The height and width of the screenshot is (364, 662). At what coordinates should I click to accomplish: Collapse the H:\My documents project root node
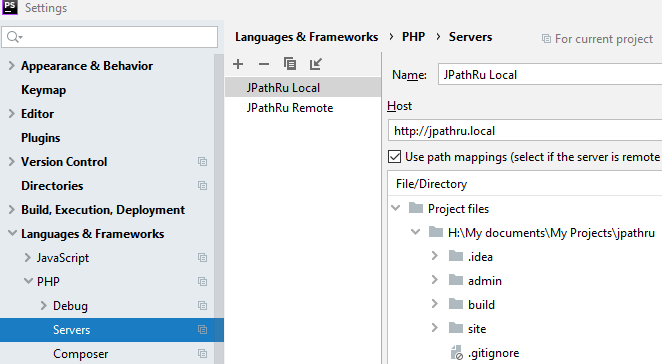coord(415,232)
